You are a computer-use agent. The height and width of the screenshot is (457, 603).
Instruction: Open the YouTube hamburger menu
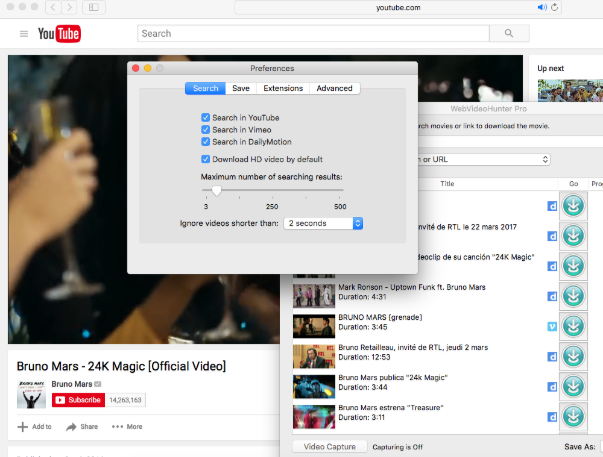pyautogui.click(x=24, y=34)
